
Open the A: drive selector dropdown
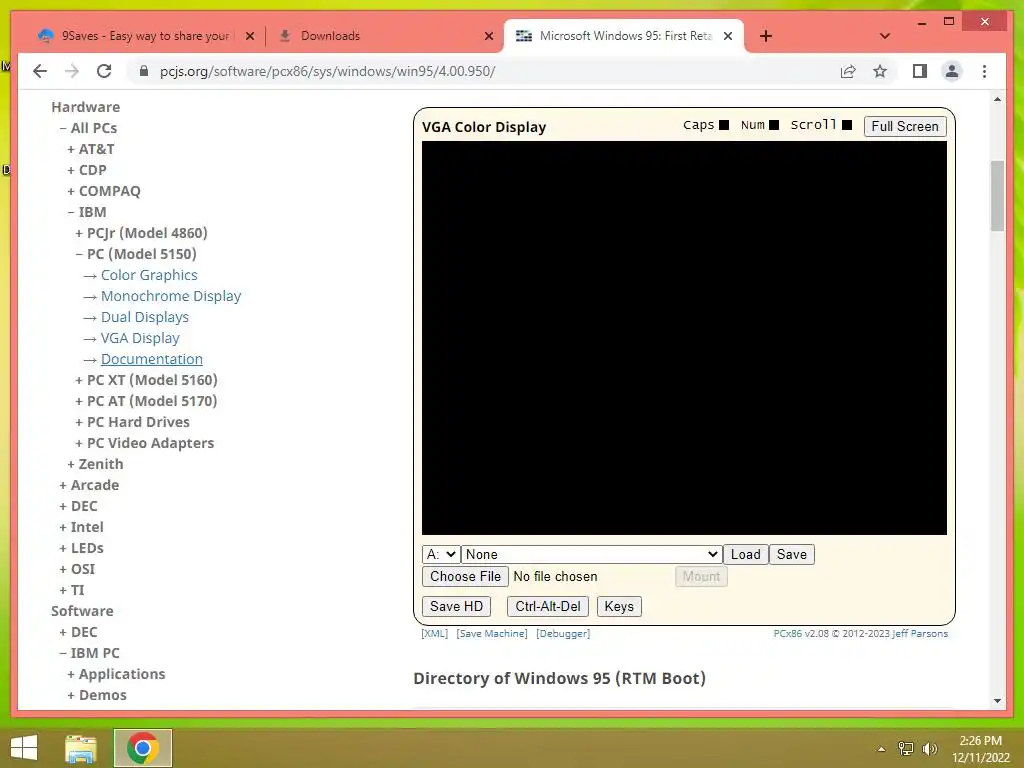click(x=441, y=554)
